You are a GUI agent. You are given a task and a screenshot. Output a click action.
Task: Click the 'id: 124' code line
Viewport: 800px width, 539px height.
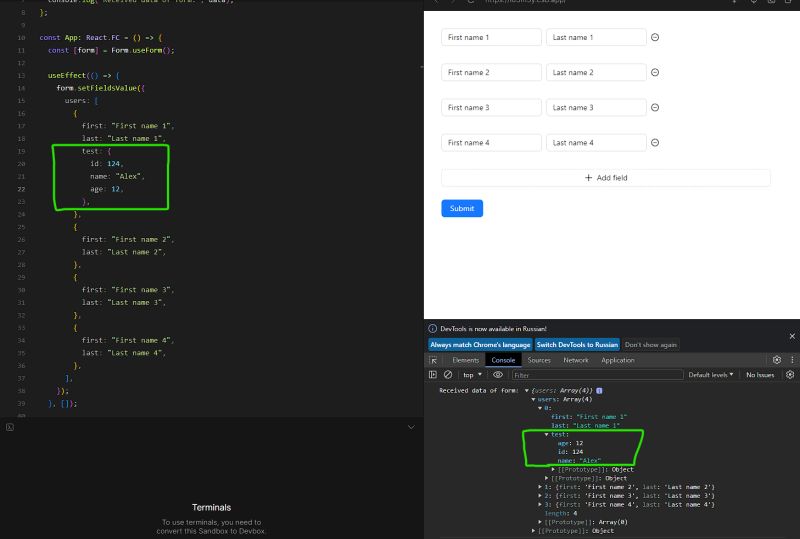pos(107,163)
